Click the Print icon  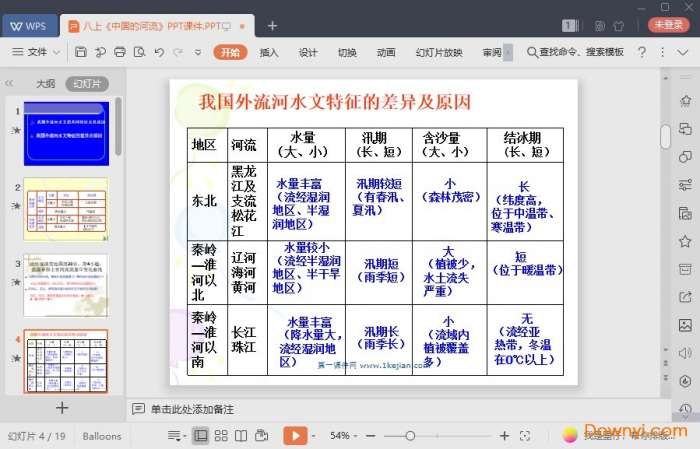120,52
